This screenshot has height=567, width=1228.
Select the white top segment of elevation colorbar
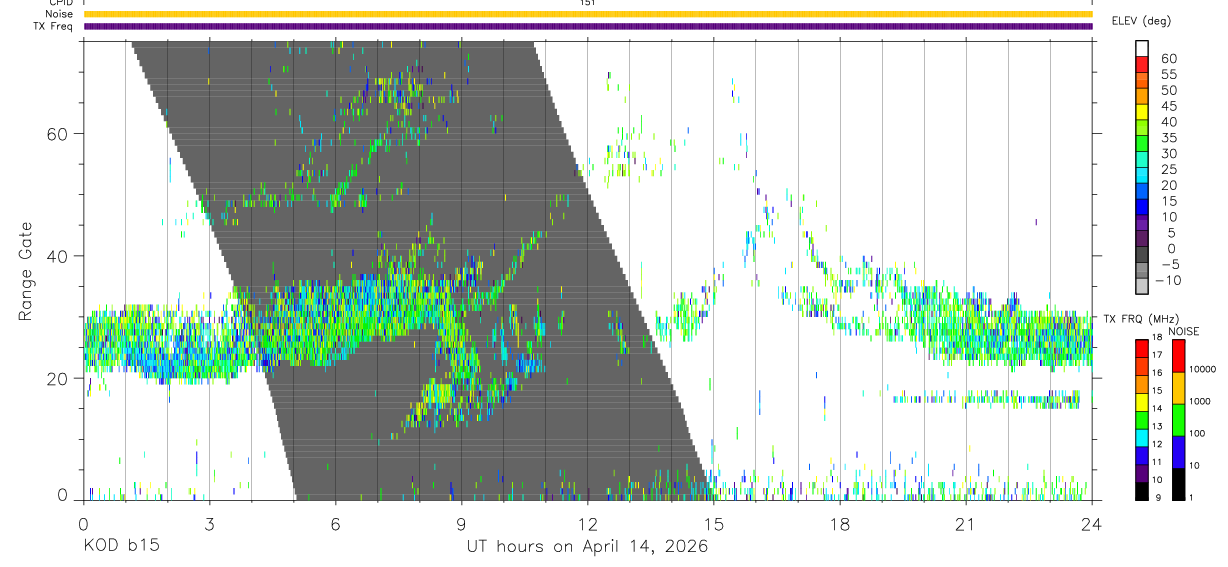tap(1142, 49)
